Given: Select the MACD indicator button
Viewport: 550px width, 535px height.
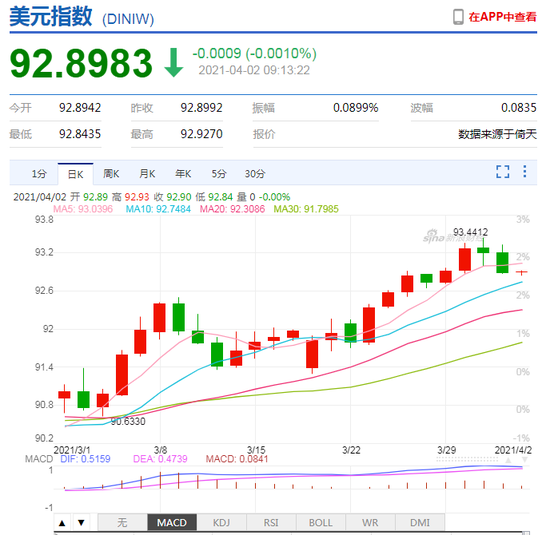Looking at the screenshot, I should pyautogui.click(x=172, y=523).
